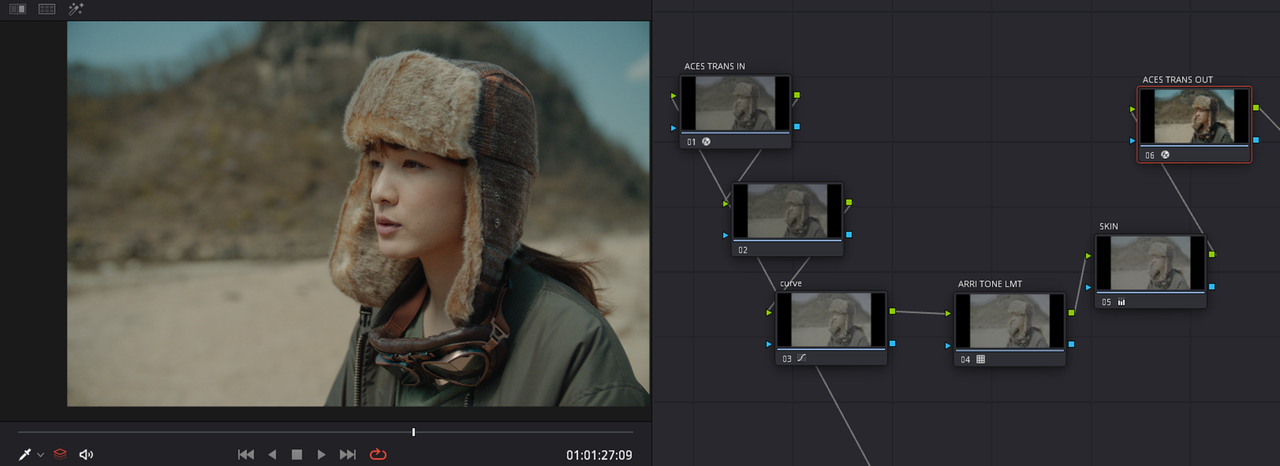Stop playback
This screenshot has height=466, width=1280.
pyautogui.click(x=297, y=454)
